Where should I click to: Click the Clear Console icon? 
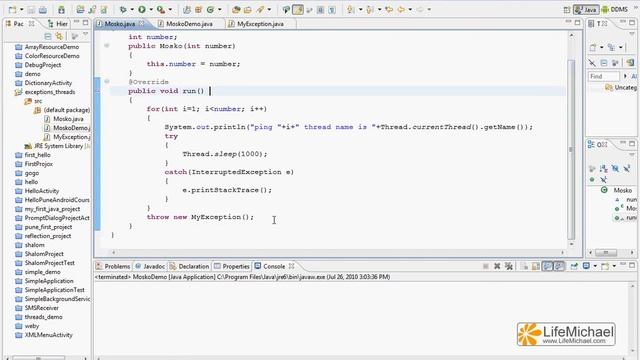click(524, 266)
